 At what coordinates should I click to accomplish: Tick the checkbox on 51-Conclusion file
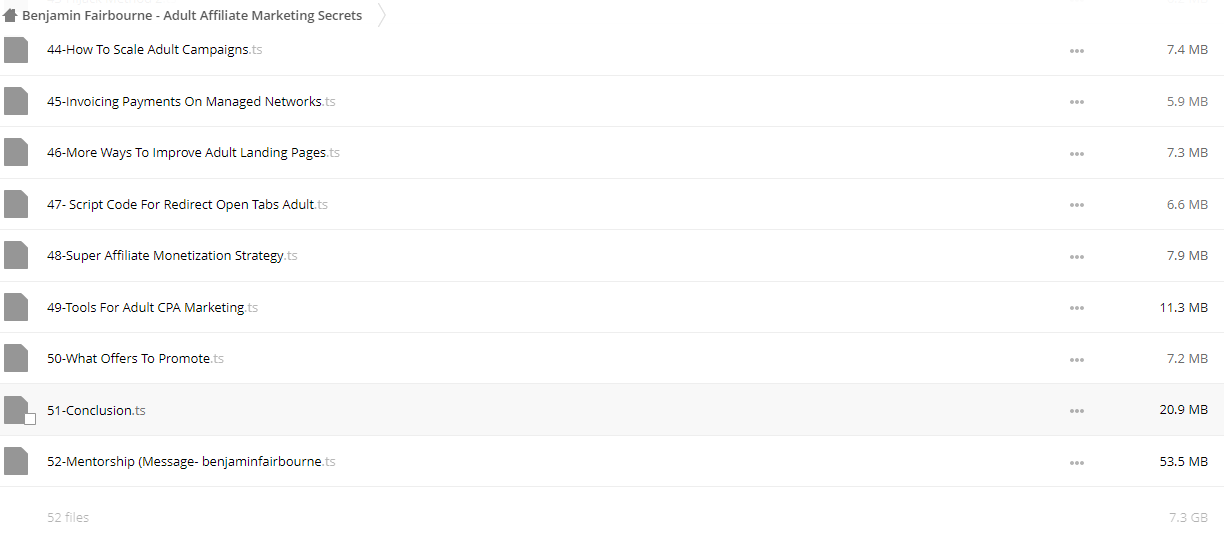click(30, 419)
